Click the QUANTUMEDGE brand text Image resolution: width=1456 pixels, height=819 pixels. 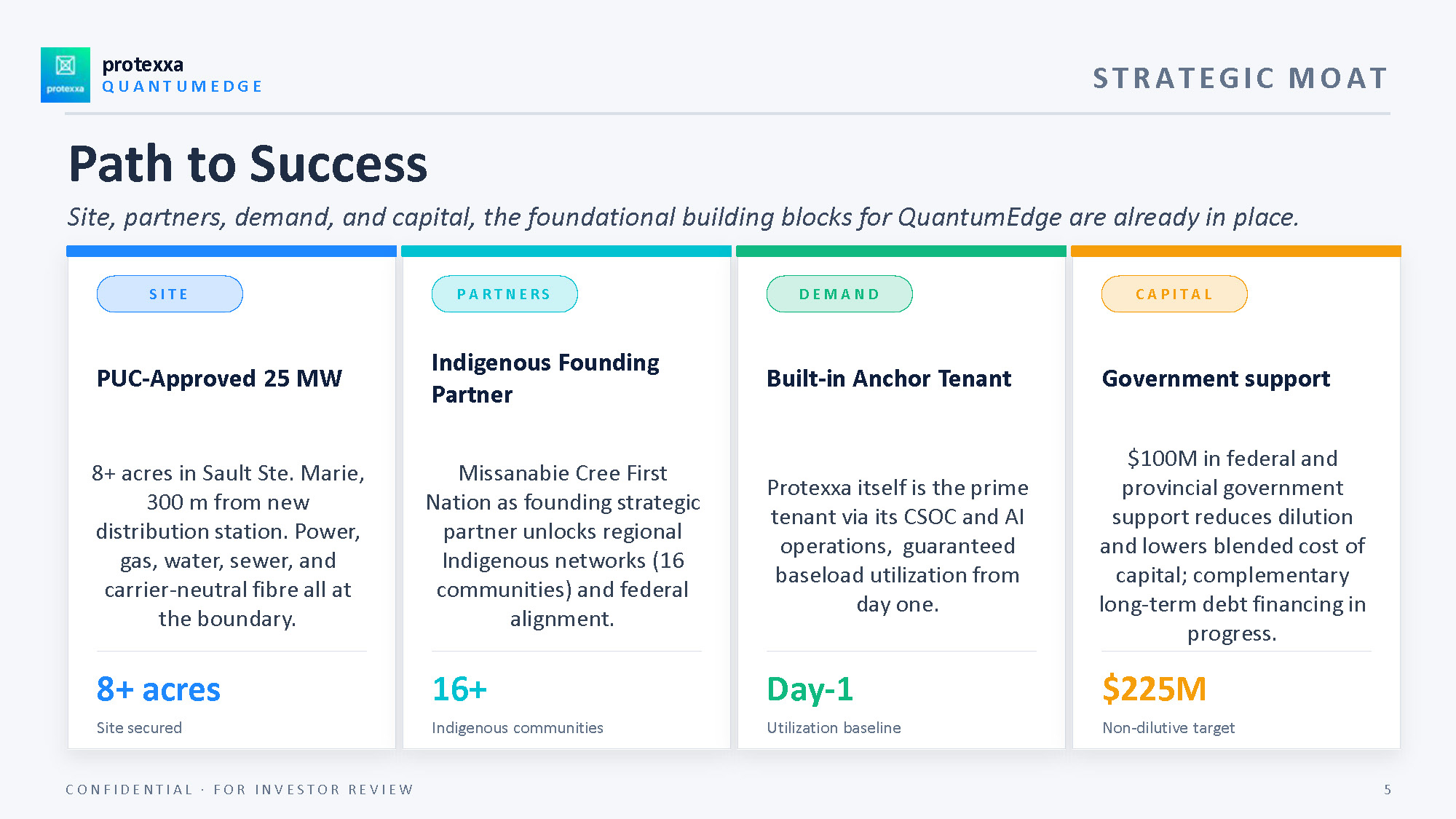click(182, 87)
